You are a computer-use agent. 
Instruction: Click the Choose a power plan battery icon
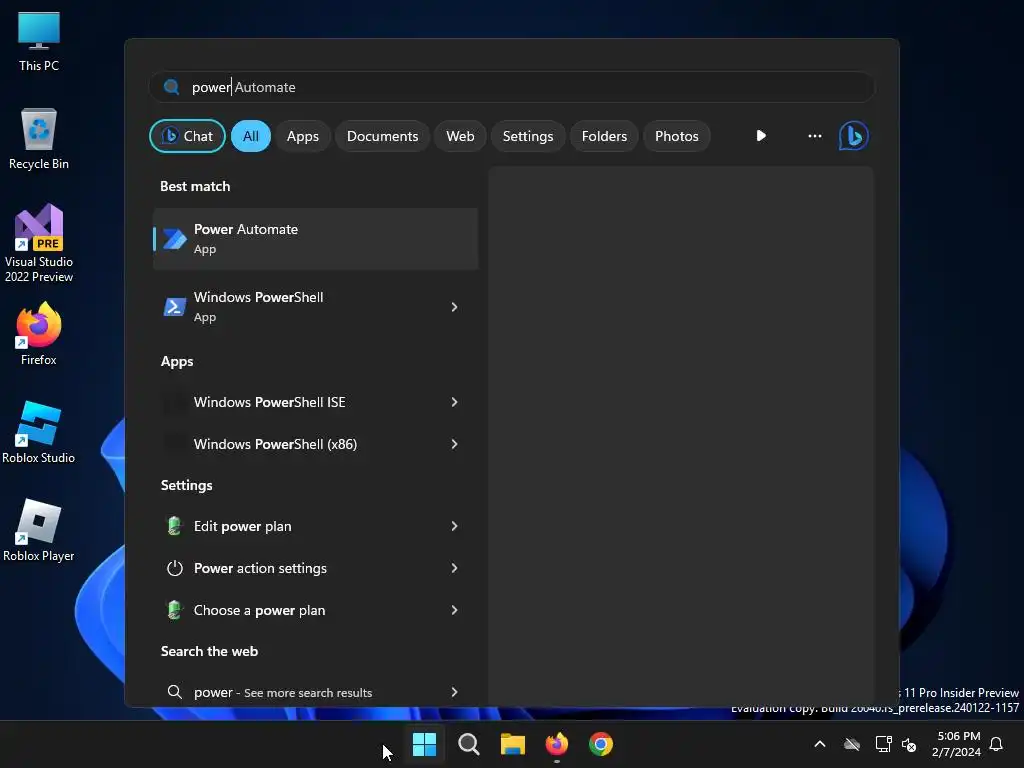tap(174, 610)
